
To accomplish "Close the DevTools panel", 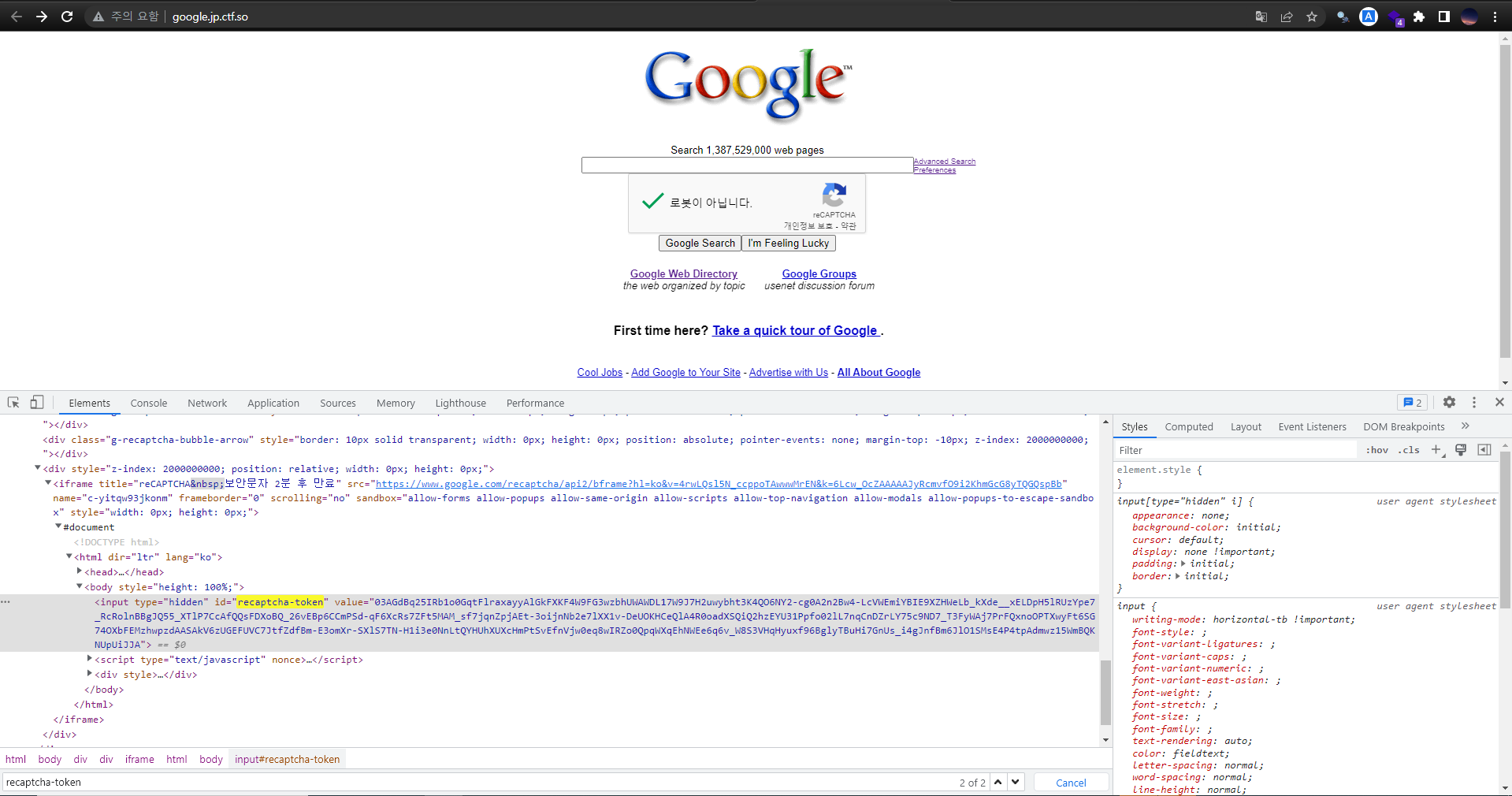I will [1499, 402].
